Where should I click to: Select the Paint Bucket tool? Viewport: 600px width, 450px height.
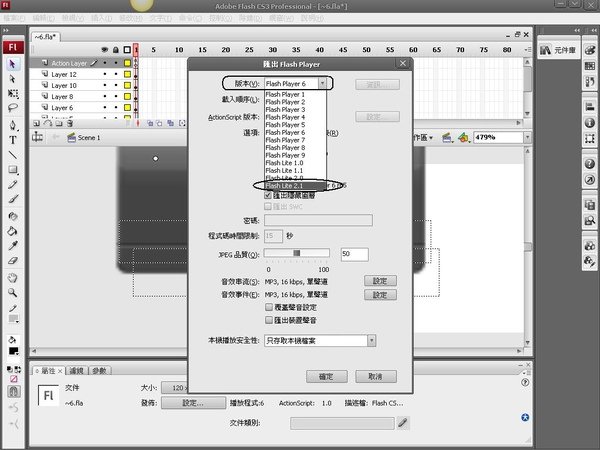[13, 231]
